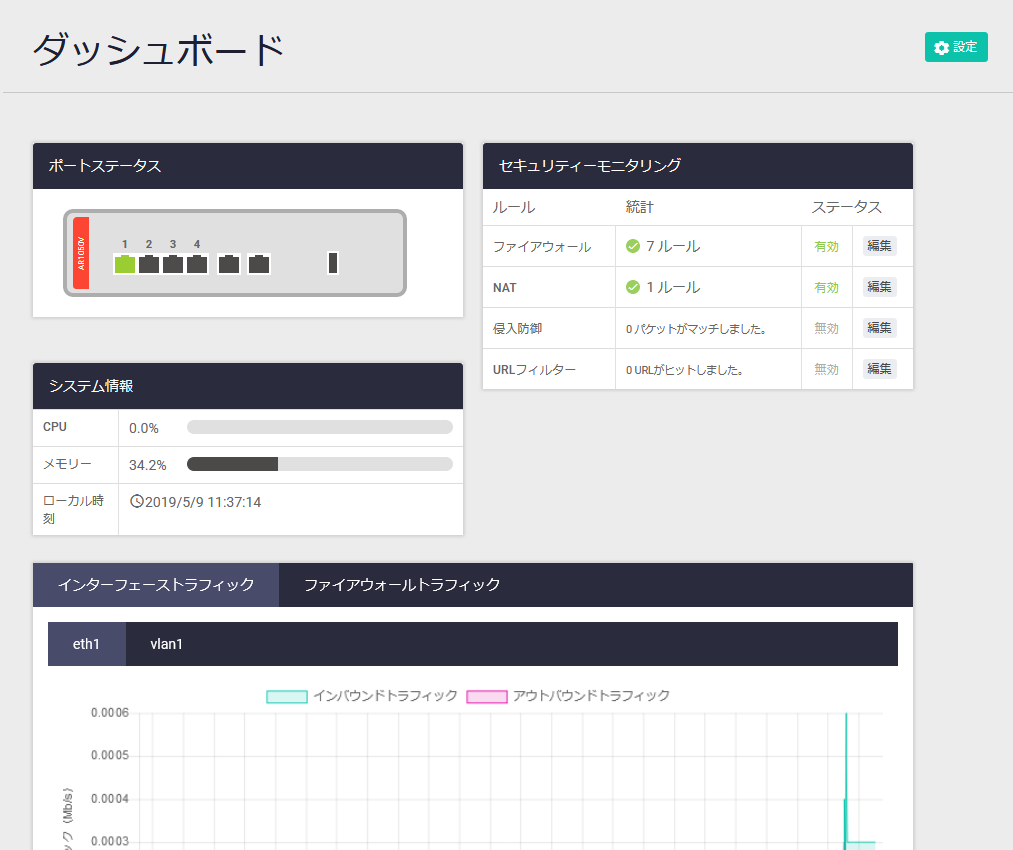Edit the 侵入防御 setting

click(879, 328)
